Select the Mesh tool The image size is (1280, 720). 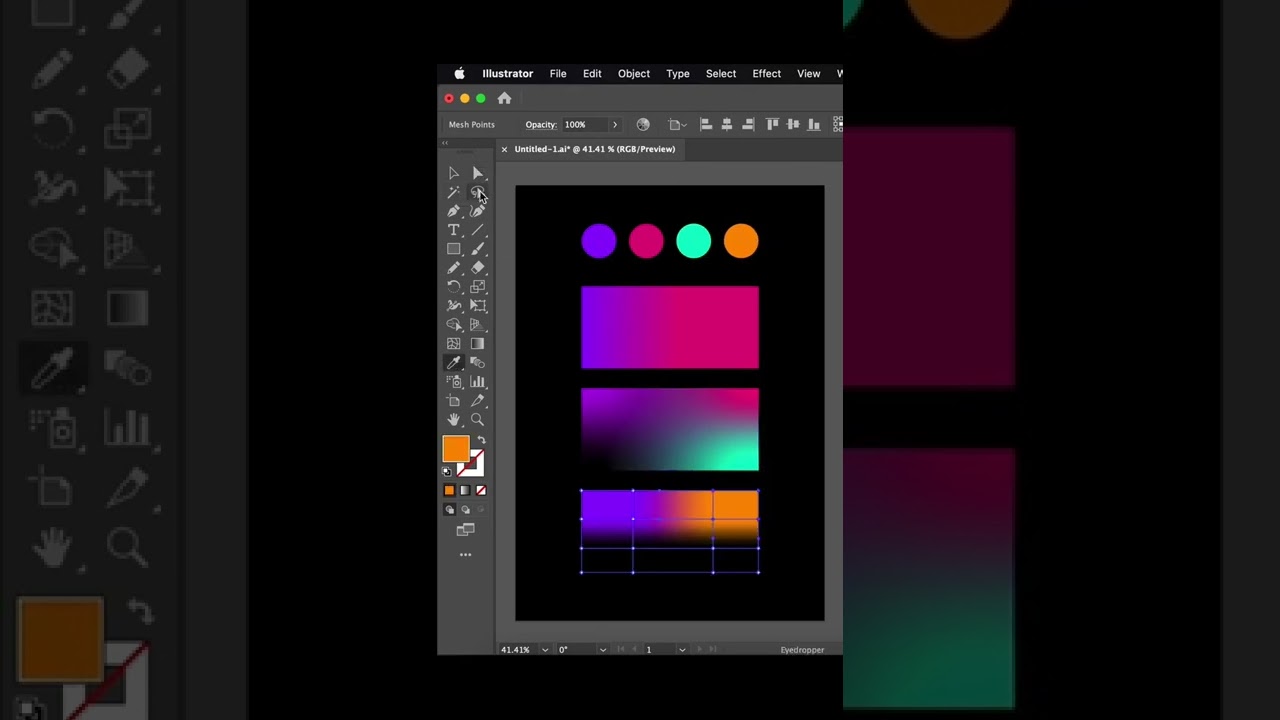tap(453, 344)
